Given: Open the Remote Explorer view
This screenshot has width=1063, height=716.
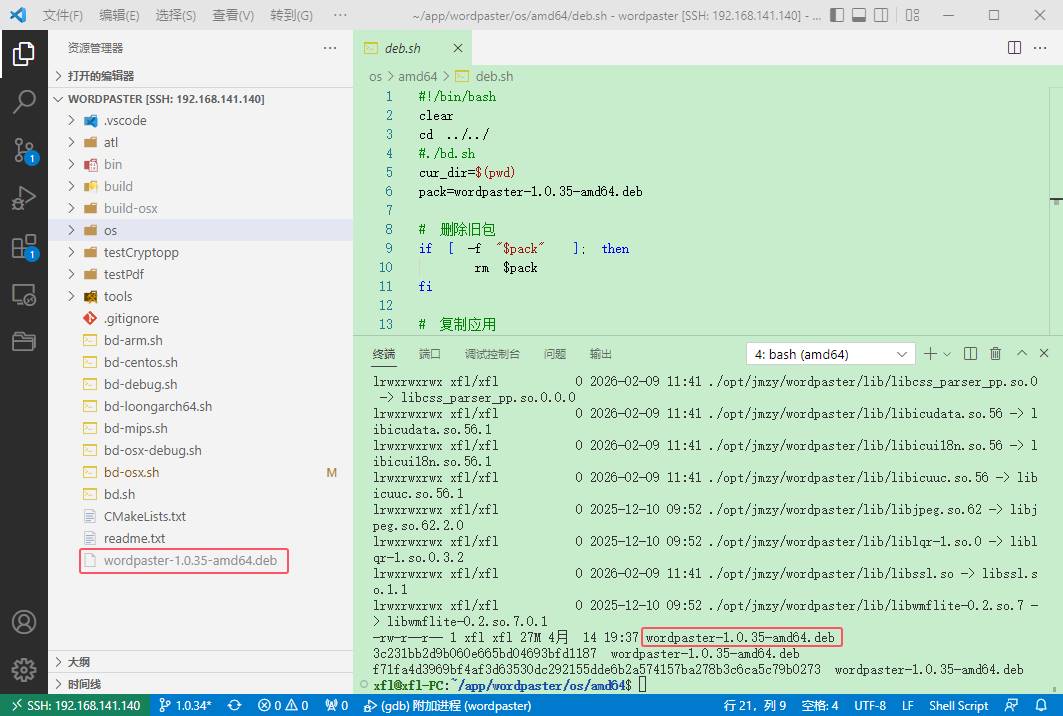Looking at the screenshot, I should pos(24,295).
